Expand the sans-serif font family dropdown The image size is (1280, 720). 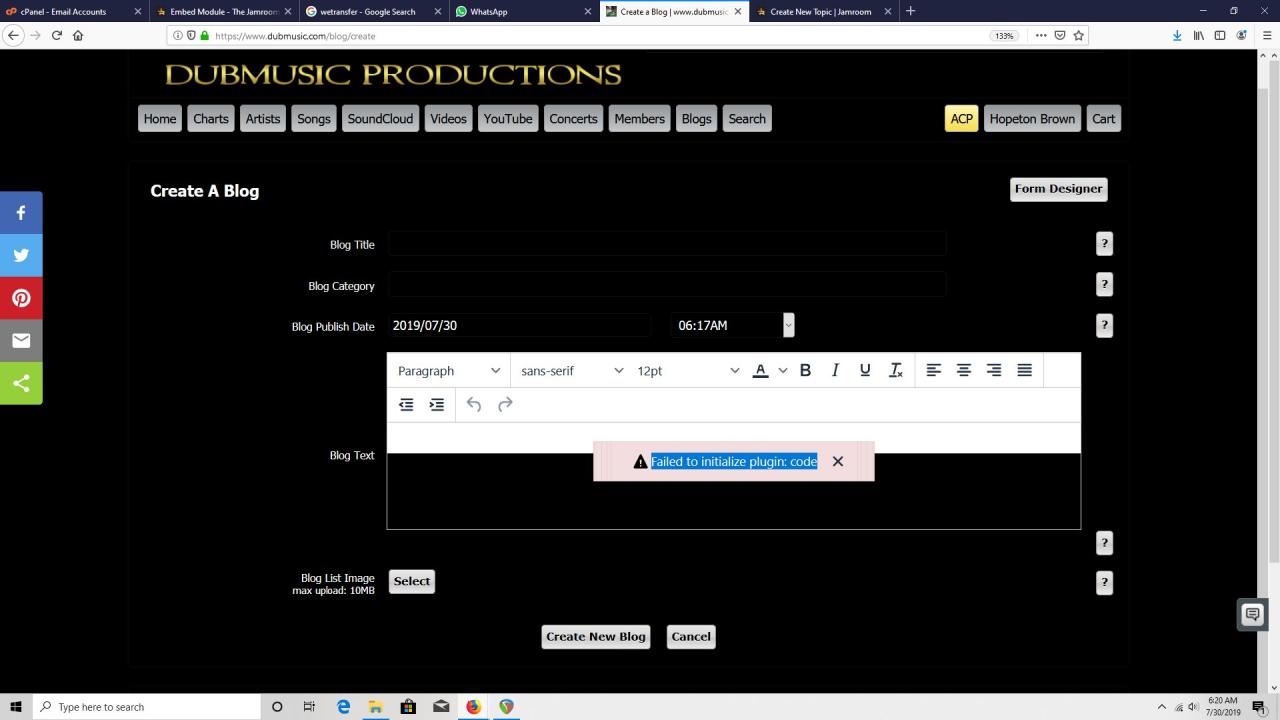coord(571,370)
